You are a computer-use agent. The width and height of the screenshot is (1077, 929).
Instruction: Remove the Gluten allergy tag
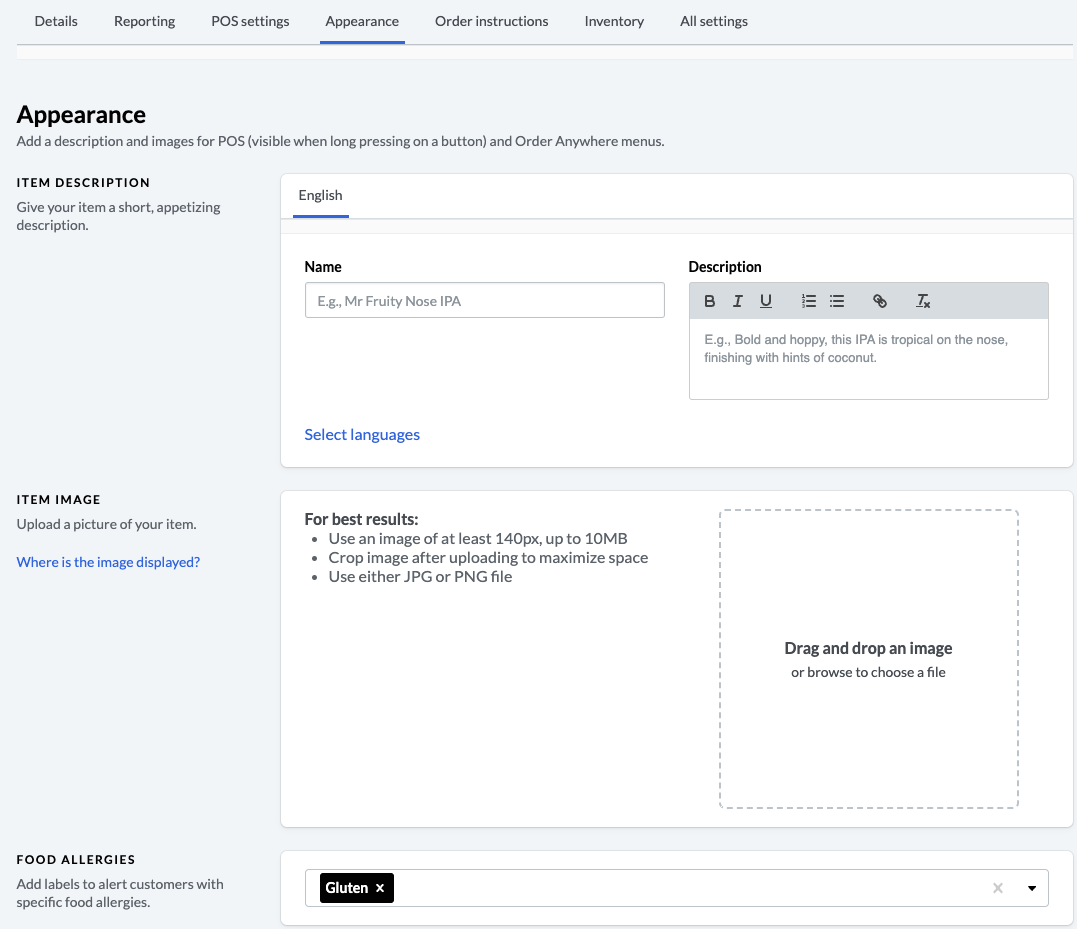380,888
